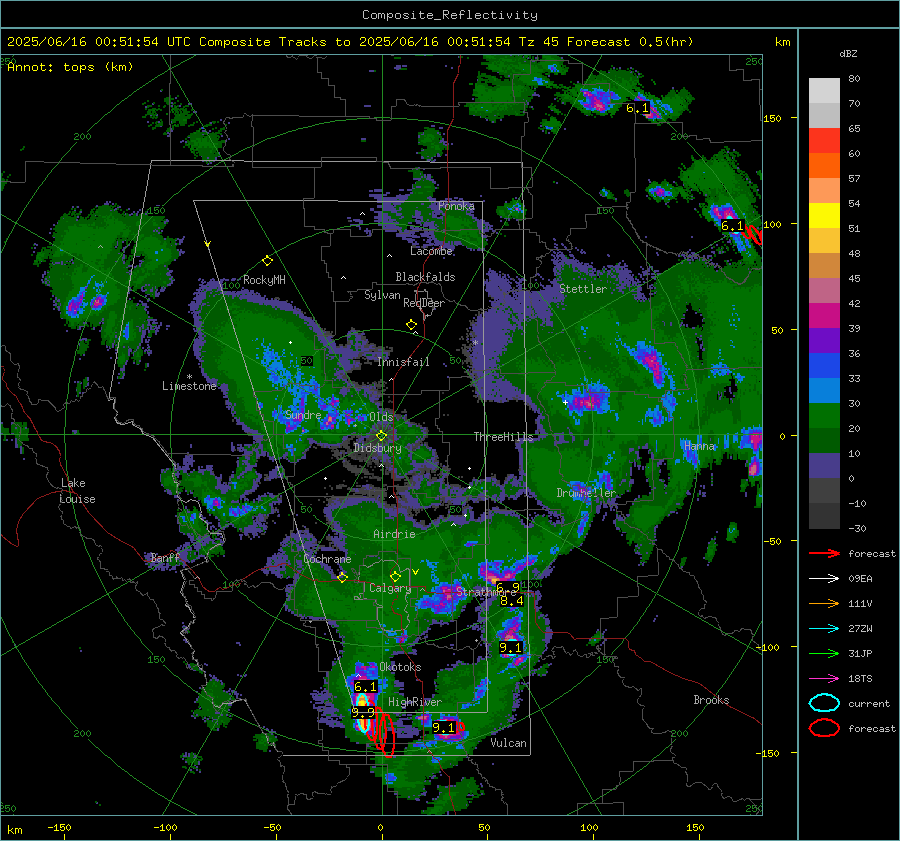Click the dBZ legend heading
The height and width of the screenshot is (841, 900).
click(x=848, y=54)
